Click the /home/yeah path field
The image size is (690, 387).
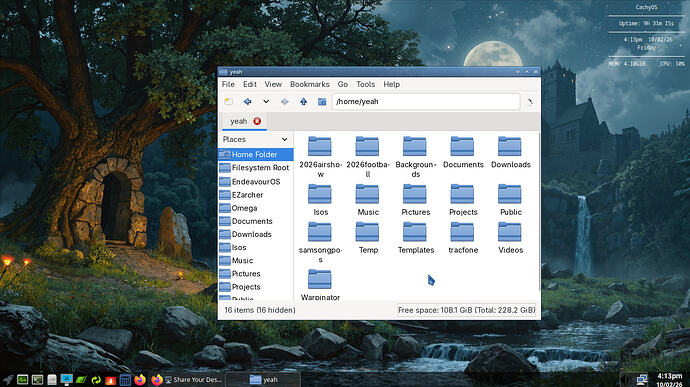tap(426, 102)
